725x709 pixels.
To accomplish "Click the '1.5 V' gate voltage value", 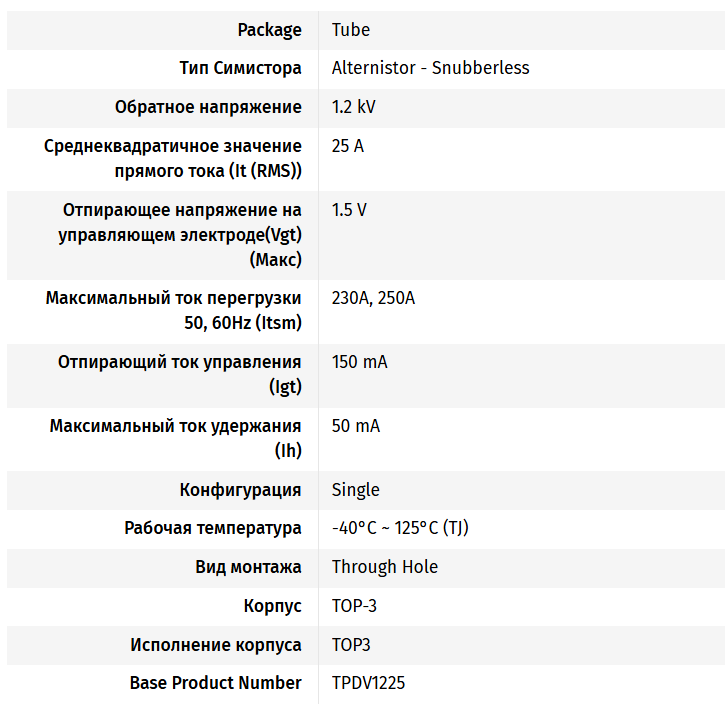I will point(349,210).
